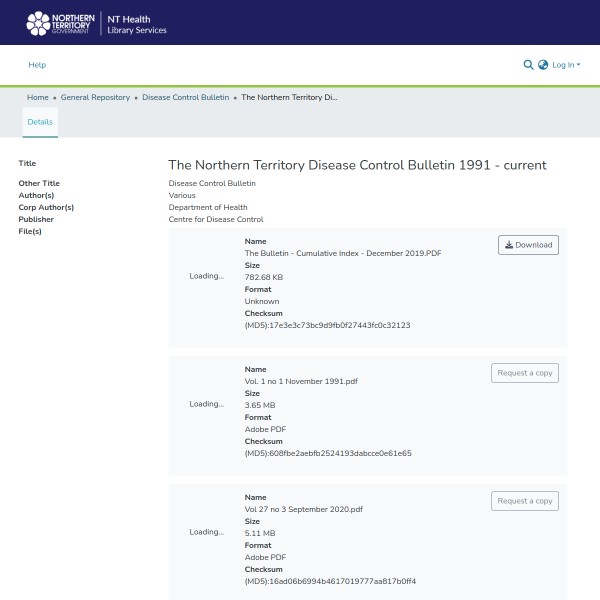Request a copy of Vol. 1 no 1
The height and width of the screenshot is (600, 600).
[524, 373]
